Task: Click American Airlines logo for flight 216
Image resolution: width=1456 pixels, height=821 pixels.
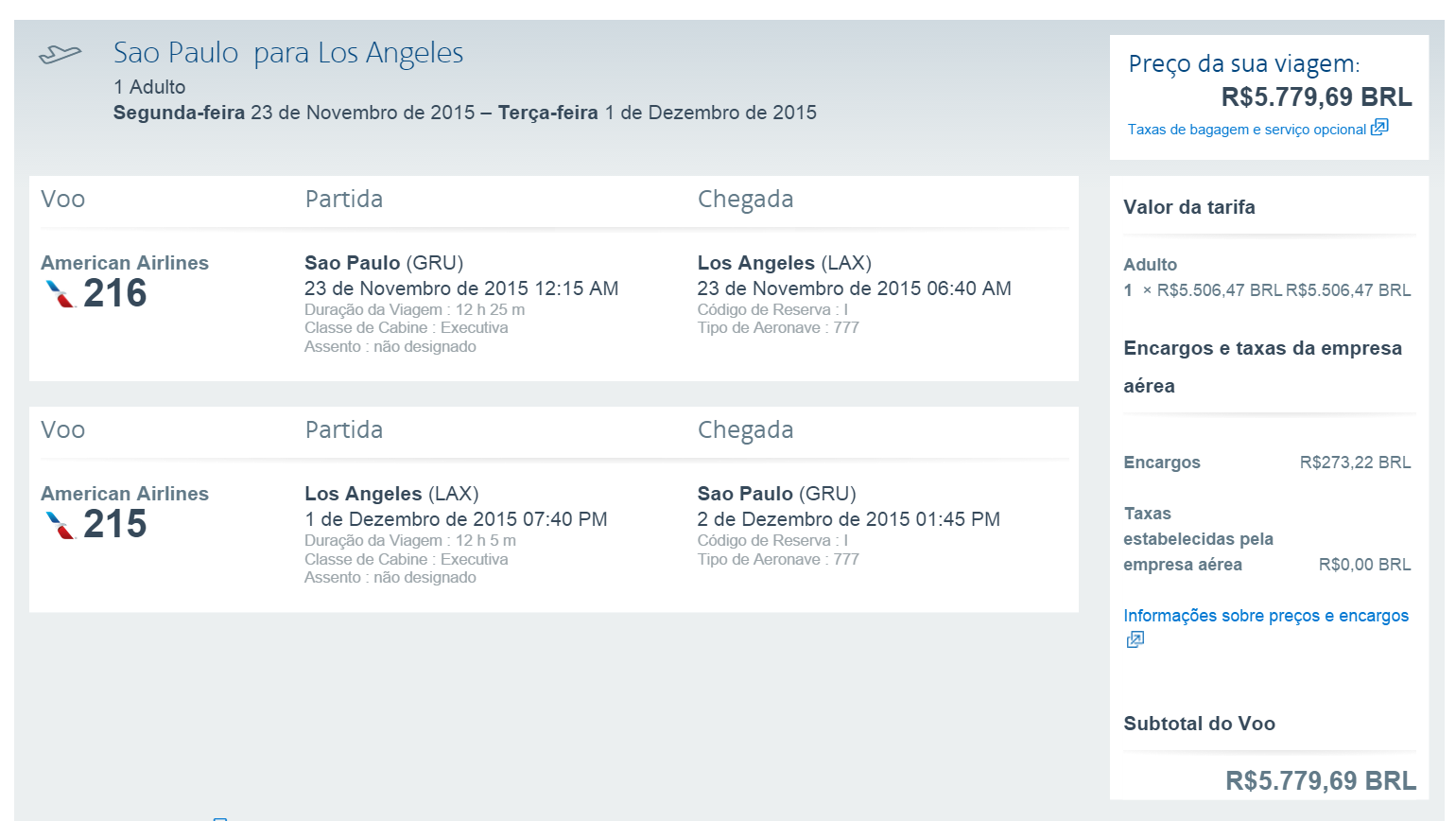Action: coord(61,294)
